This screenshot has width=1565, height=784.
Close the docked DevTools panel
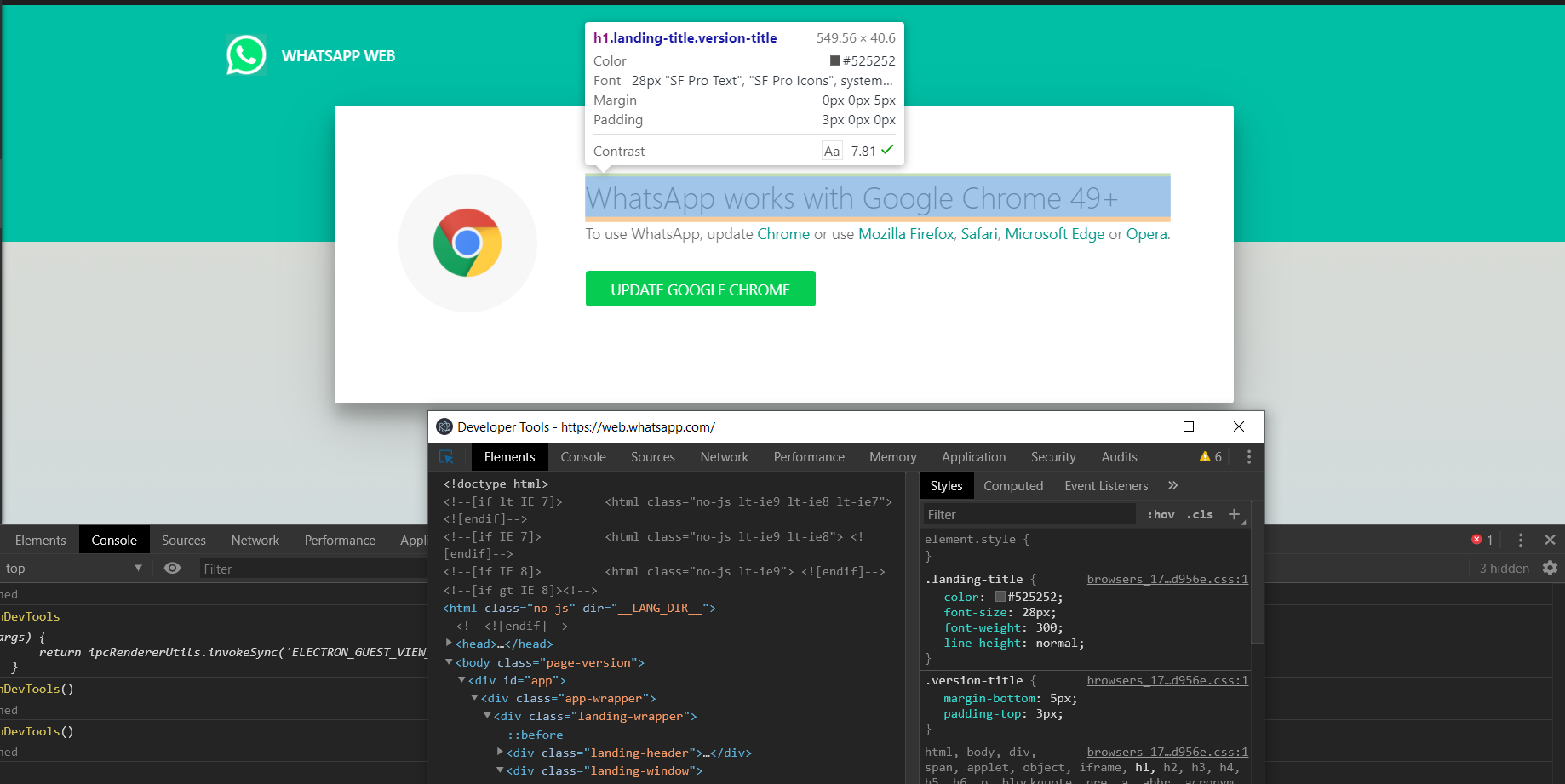pos(1550,540)
